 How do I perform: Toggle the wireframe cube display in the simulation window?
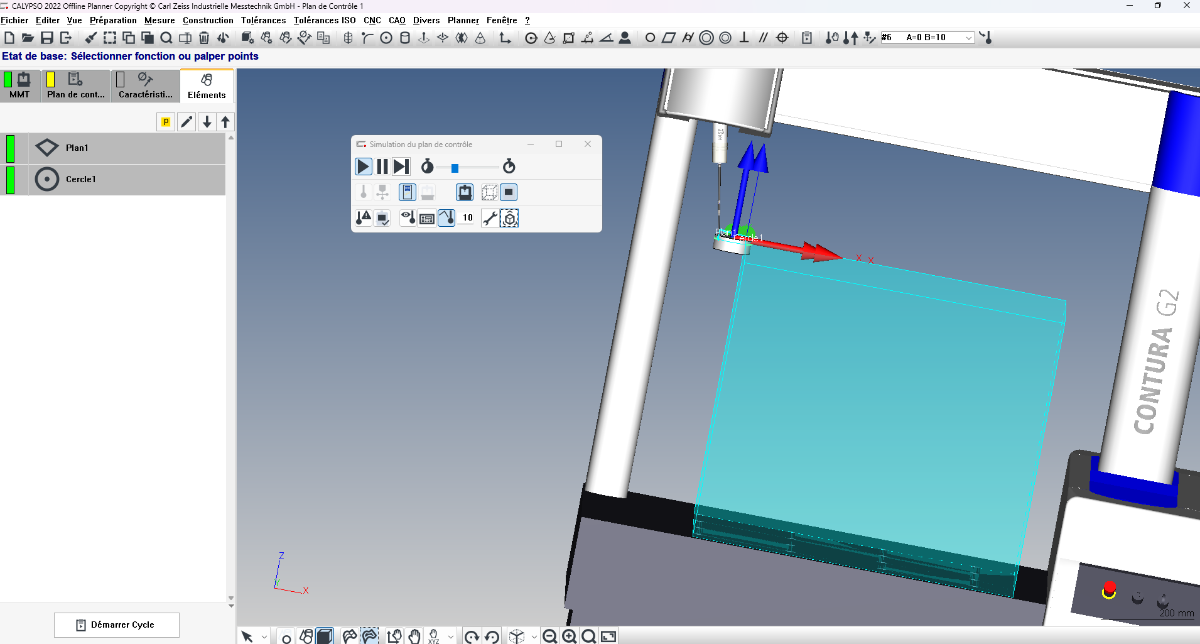point(489,192)
